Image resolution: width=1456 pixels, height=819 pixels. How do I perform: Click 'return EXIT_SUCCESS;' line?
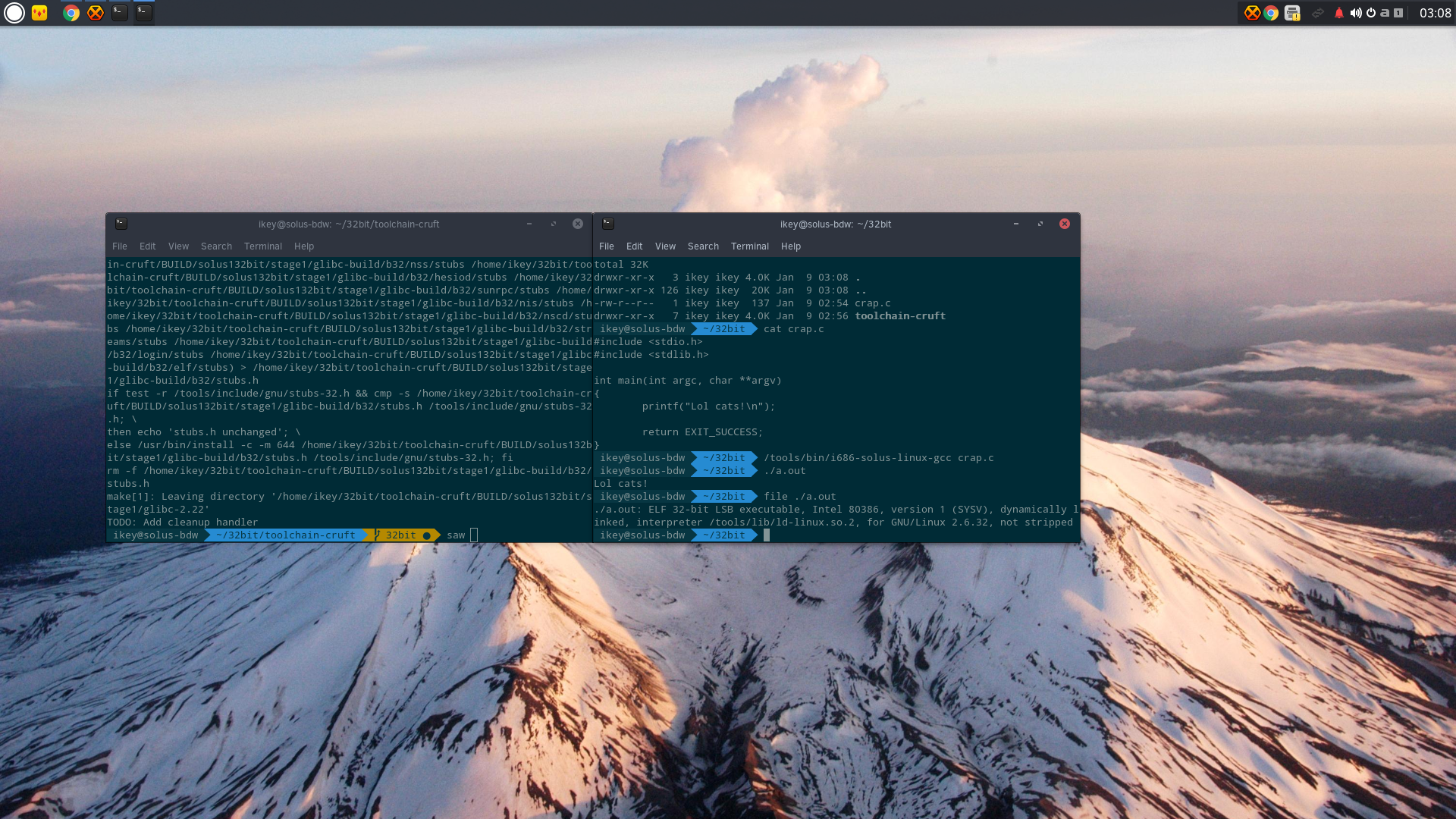(703, 432)
